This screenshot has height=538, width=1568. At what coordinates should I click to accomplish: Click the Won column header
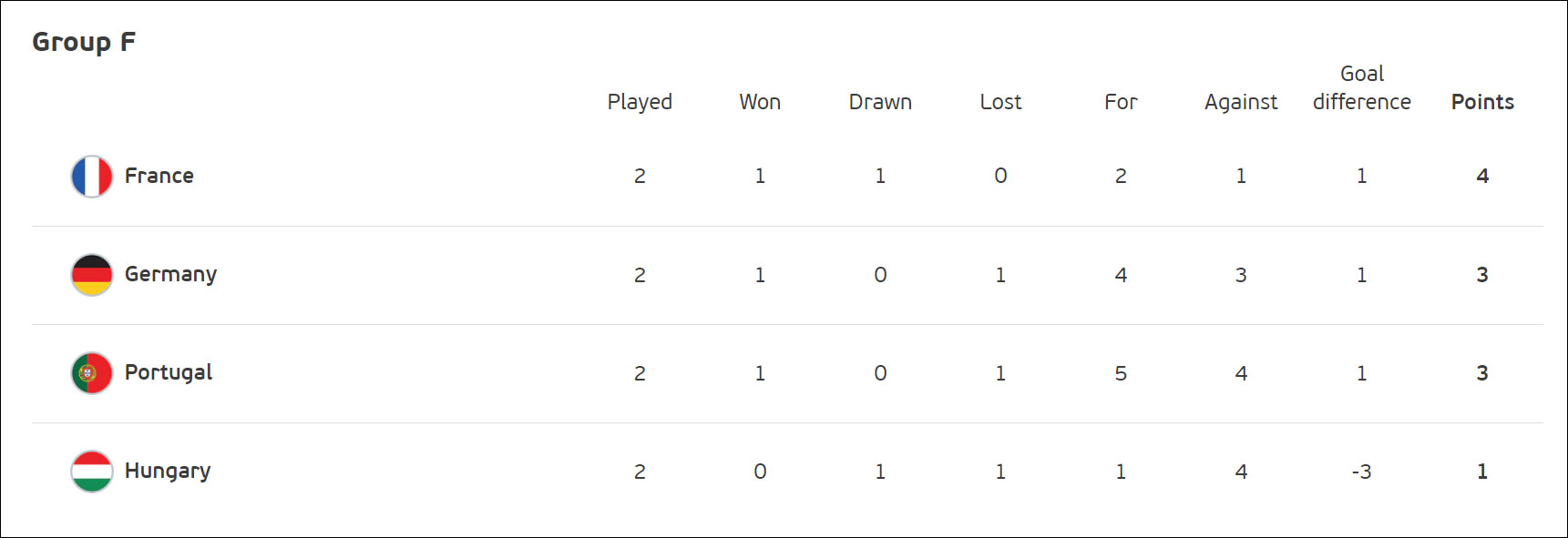(760, 102)
